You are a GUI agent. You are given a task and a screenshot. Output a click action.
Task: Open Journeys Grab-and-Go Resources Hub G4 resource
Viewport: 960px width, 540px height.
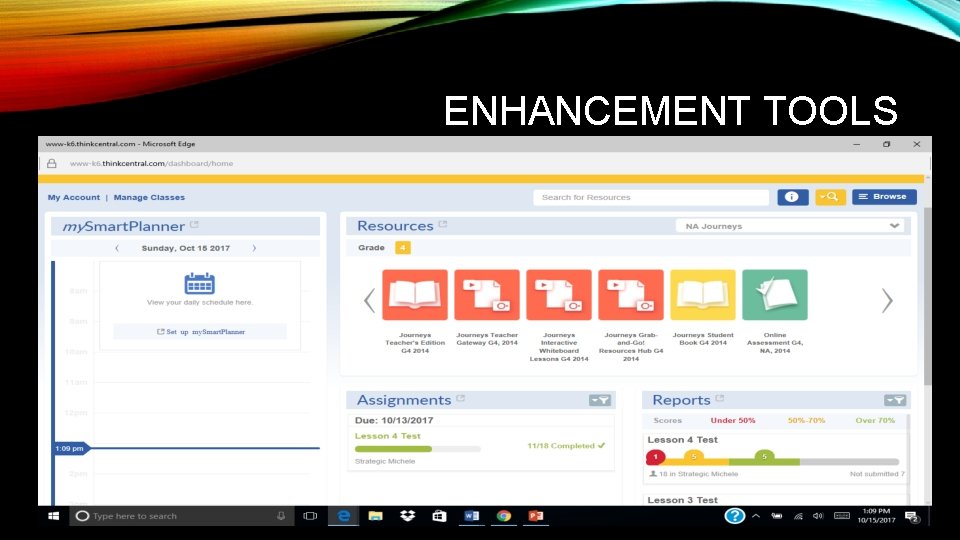coord(631,294)
